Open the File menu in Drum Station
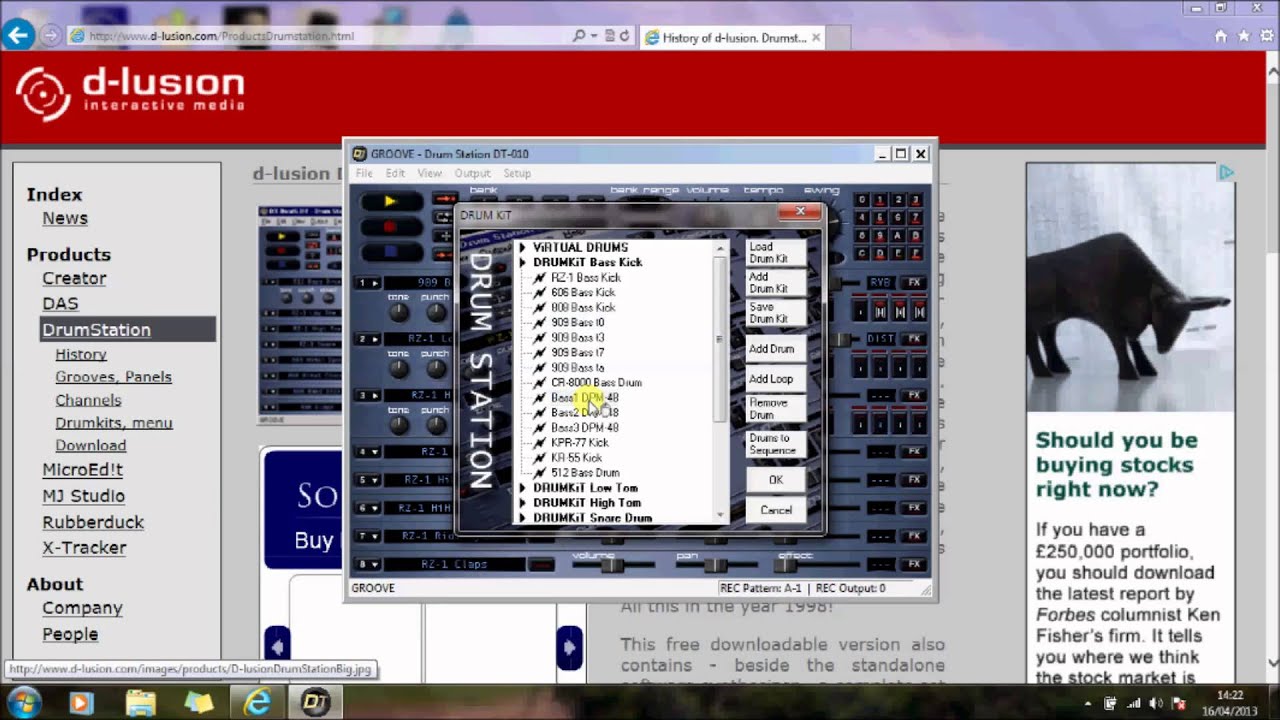Screen dimensions: 1280x720 pos(364,173)
